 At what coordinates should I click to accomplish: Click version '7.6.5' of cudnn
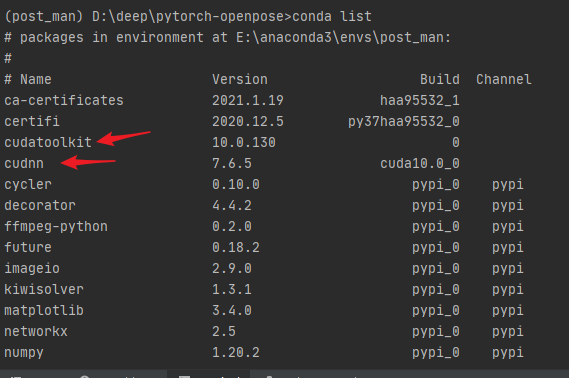pos(232,164)
